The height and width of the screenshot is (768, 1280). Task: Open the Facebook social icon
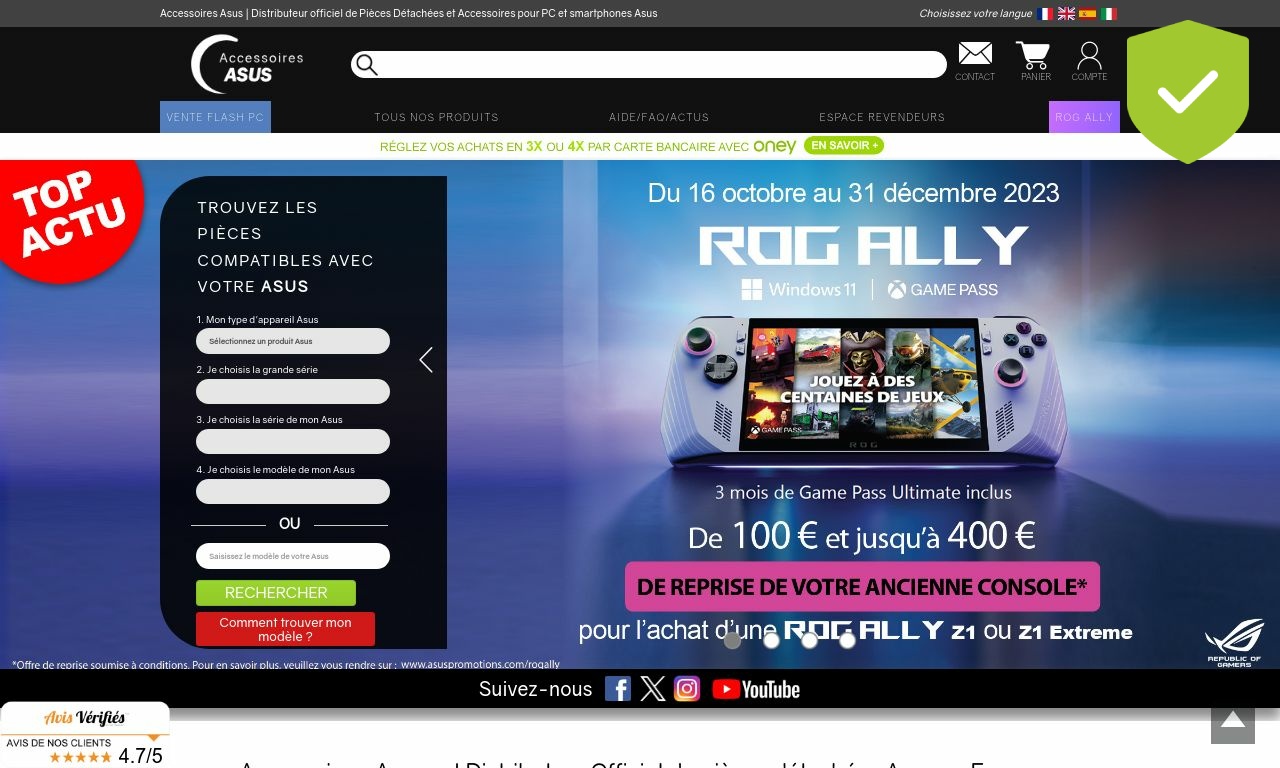[x=618, y=689]
